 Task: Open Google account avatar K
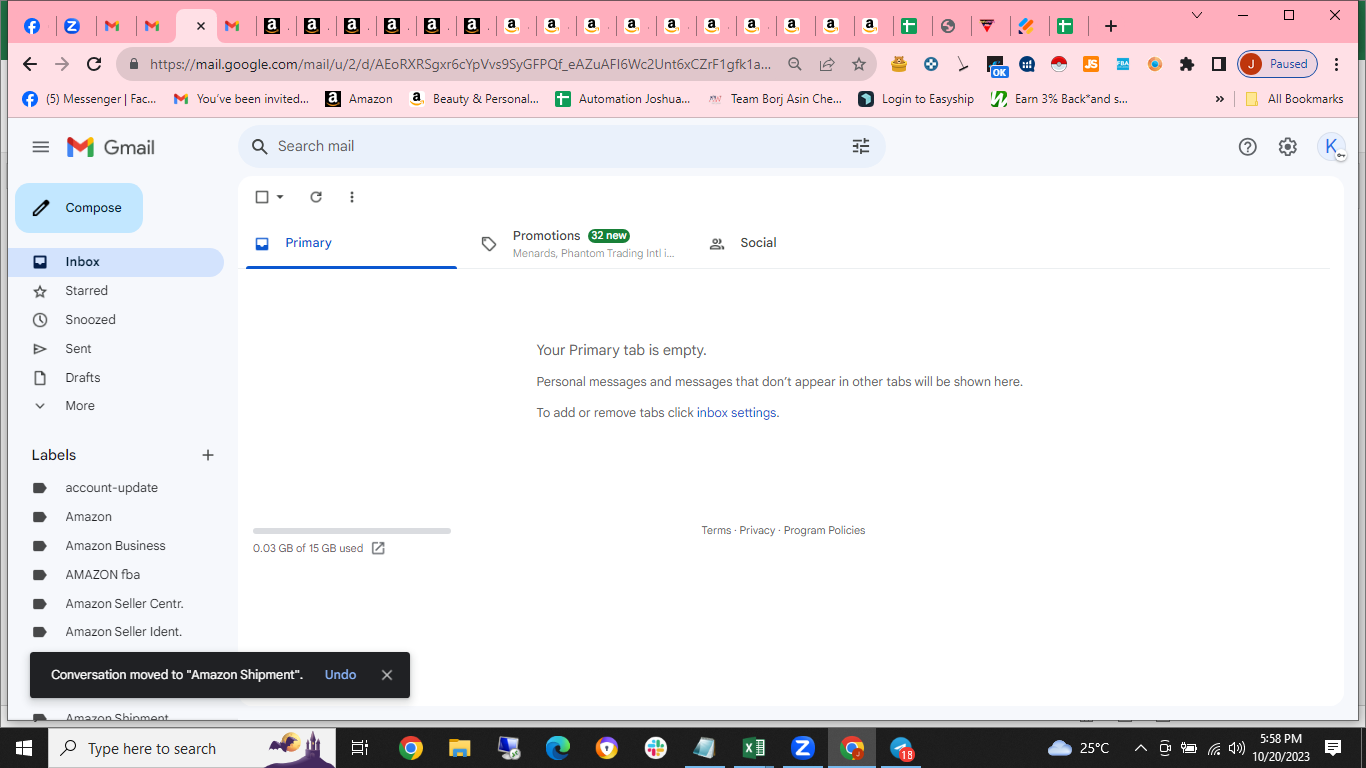(1331, 147)
